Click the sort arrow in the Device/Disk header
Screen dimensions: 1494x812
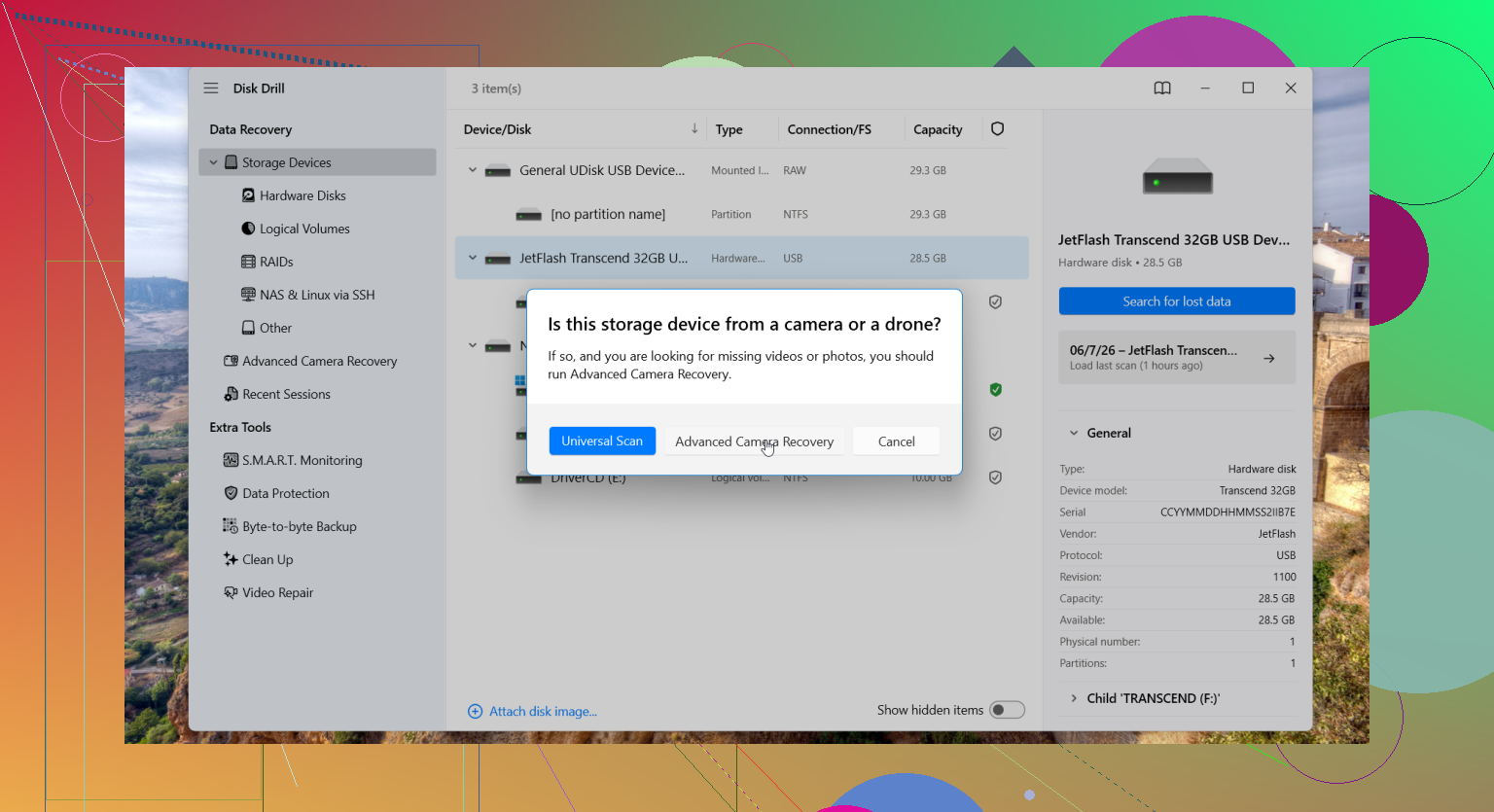(694, 128)
